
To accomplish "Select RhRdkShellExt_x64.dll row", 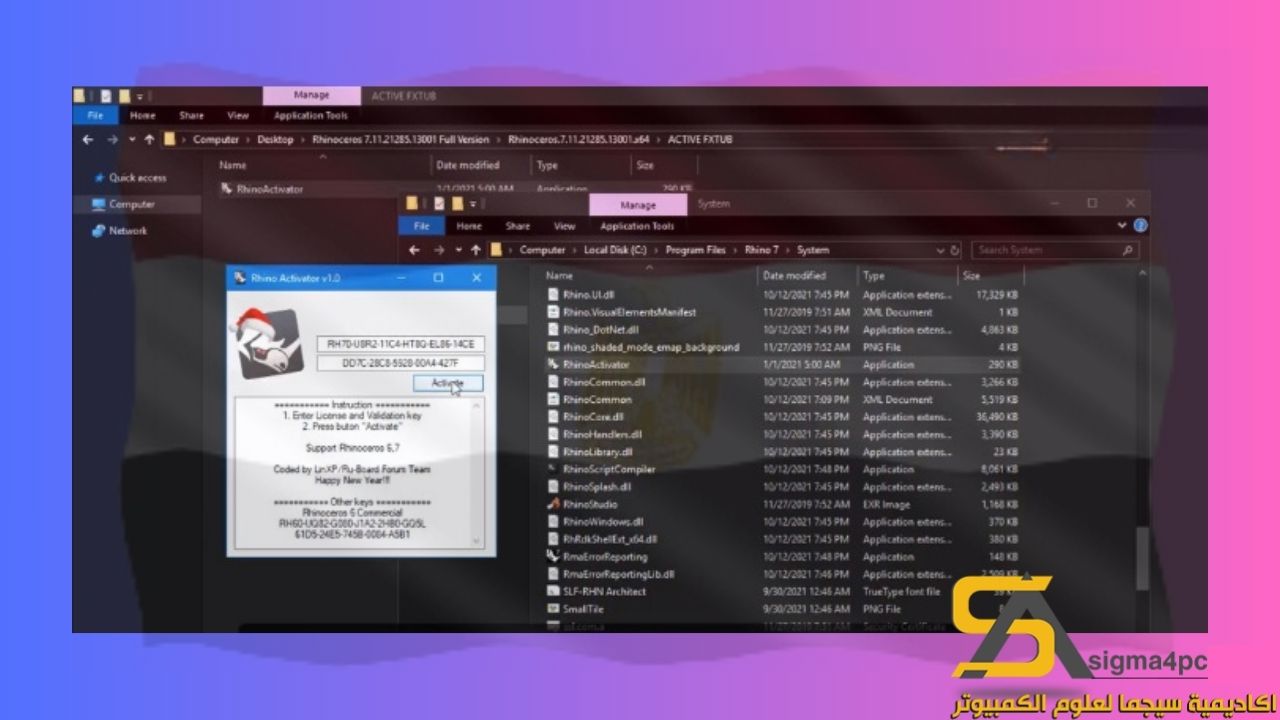I will (782, 539).
